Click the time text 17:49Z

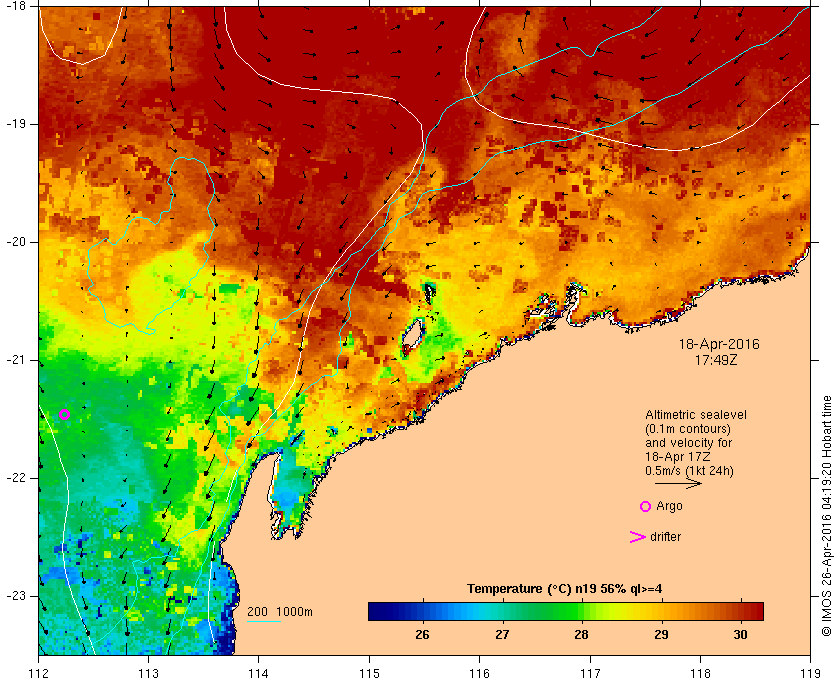[x=716, y=360]
